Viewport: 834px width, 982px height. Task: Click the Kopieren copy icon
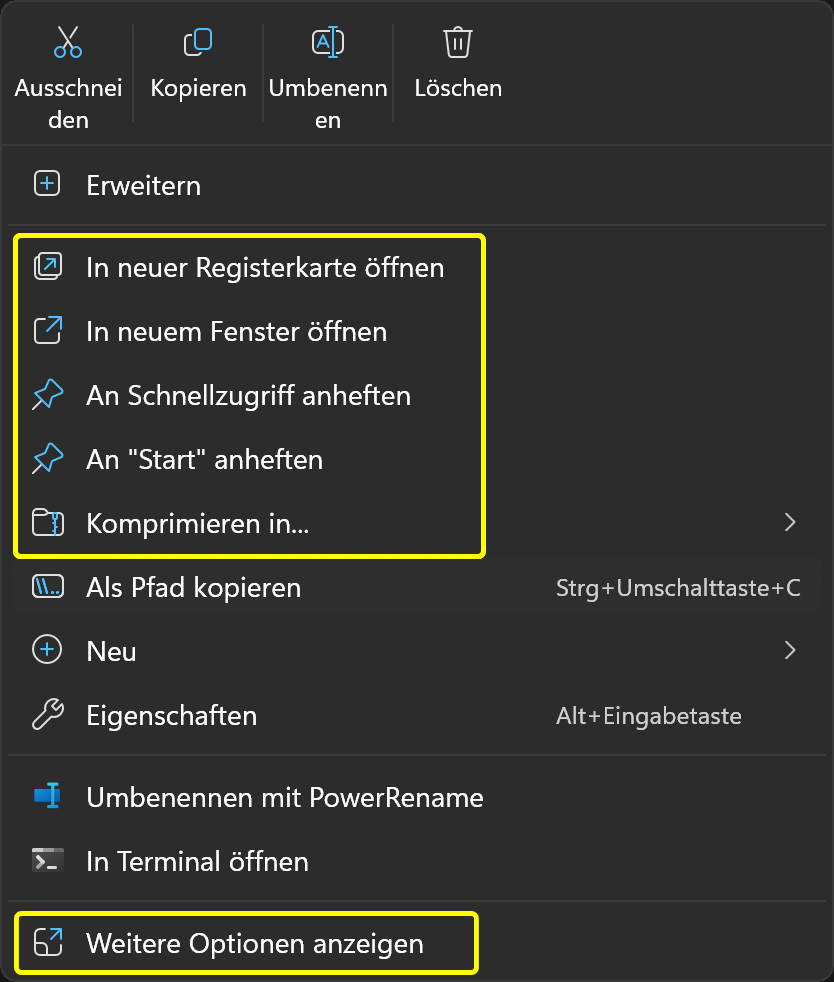(x=198, y=42)
